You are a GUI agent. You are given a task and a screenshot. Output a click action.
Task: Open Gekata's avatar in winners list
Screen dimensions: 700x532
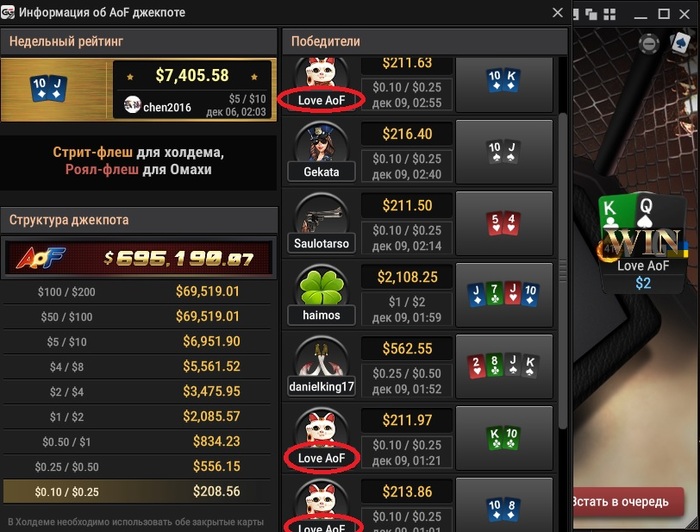(x=321, y=143)
